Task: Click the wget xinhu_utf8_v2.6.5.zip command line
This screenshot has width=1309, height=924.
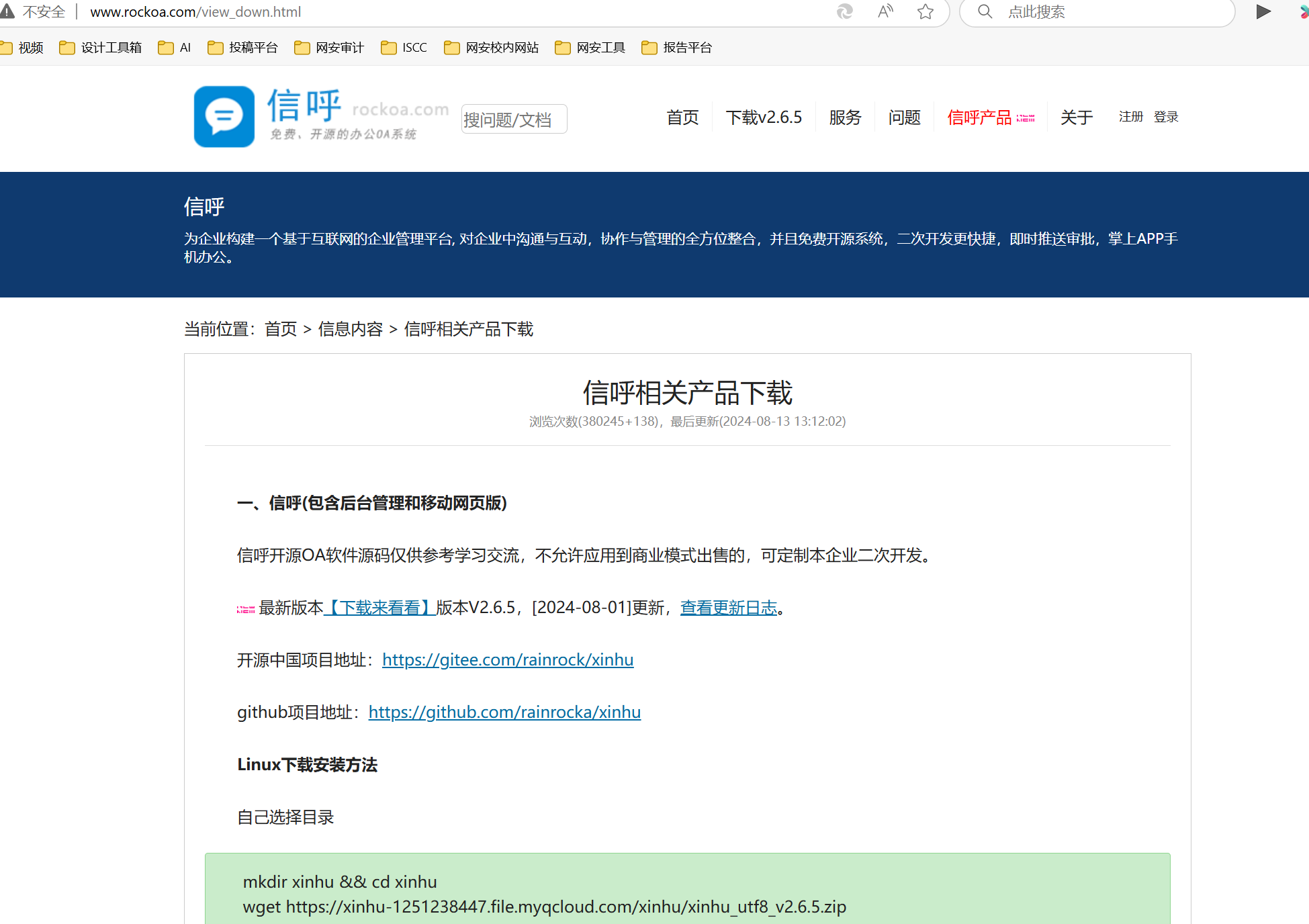Action: (x=545, y=907)
